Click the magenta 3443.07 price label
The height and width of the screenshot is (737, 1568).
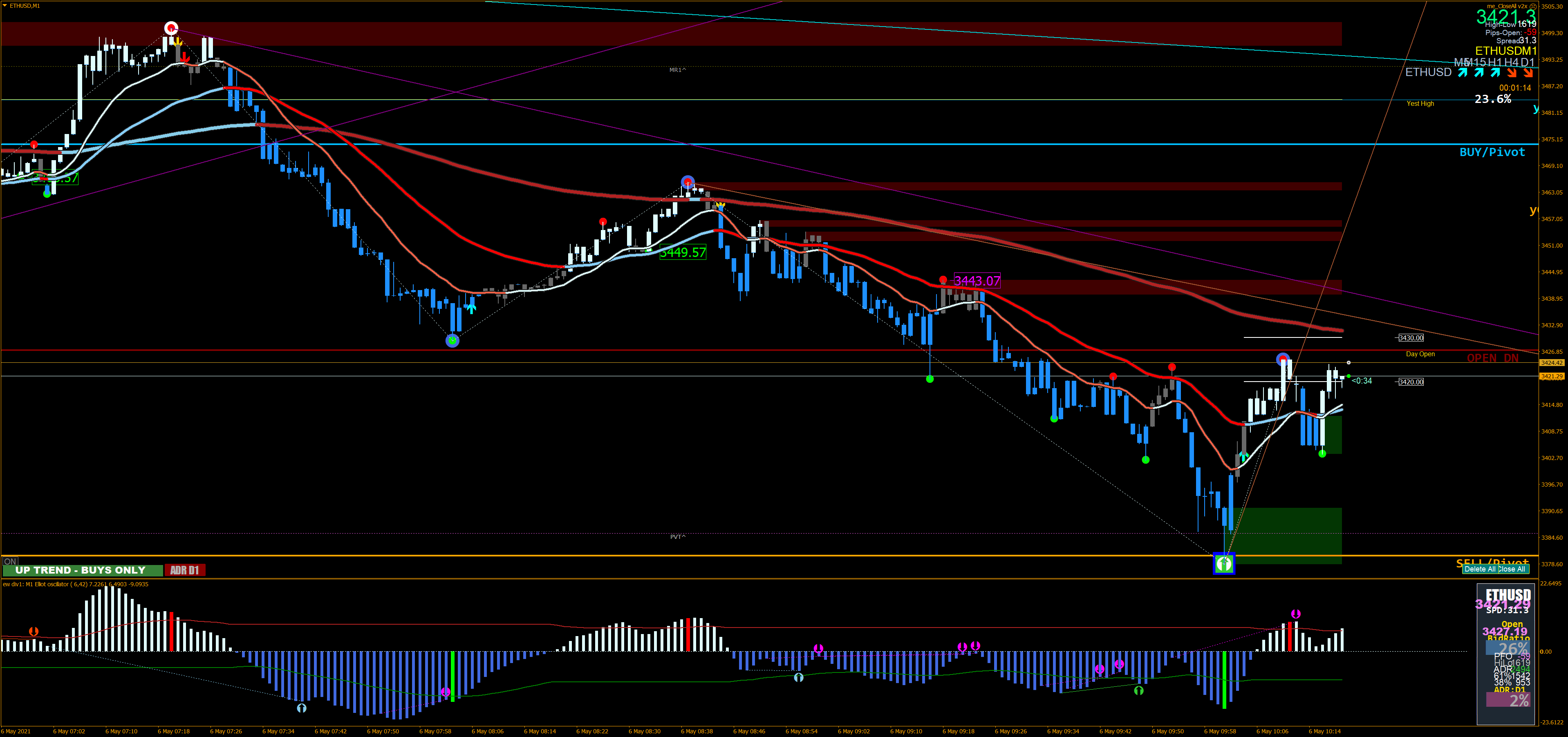[977, 281]
